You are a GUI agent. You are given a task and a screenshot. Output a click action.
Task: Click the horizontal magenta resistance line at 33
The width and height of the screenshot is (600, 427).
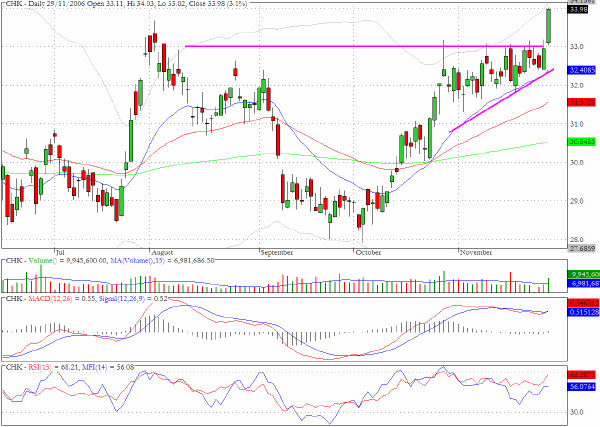click(364, 46)
